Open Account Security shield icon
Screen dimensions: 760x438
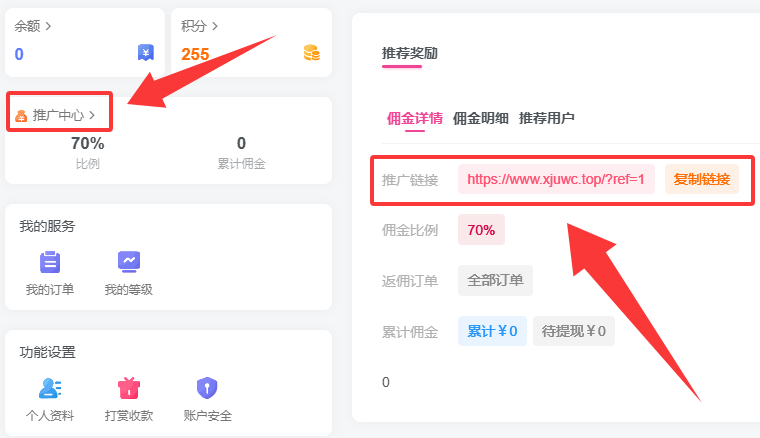(x=207, y=388)
